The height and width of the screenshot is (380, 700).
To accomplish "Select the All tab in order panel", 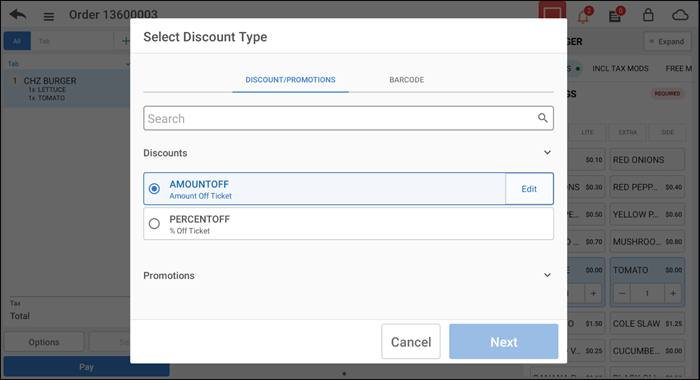I will point(17,41).
